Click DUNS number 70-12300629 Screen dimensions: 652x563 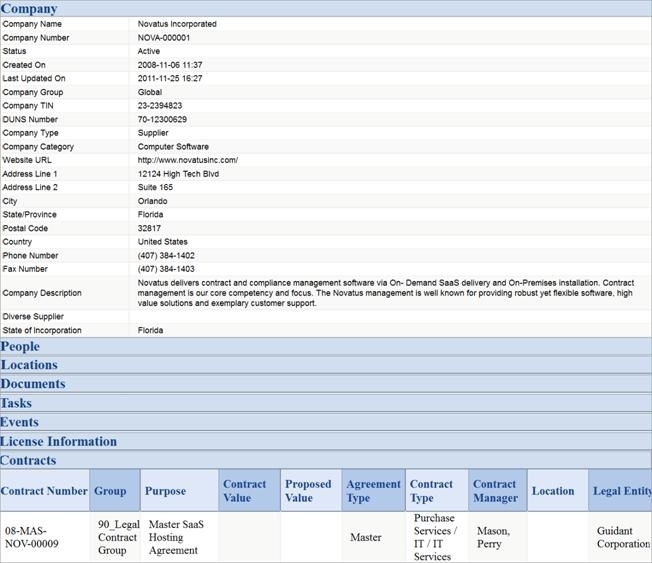162,119
